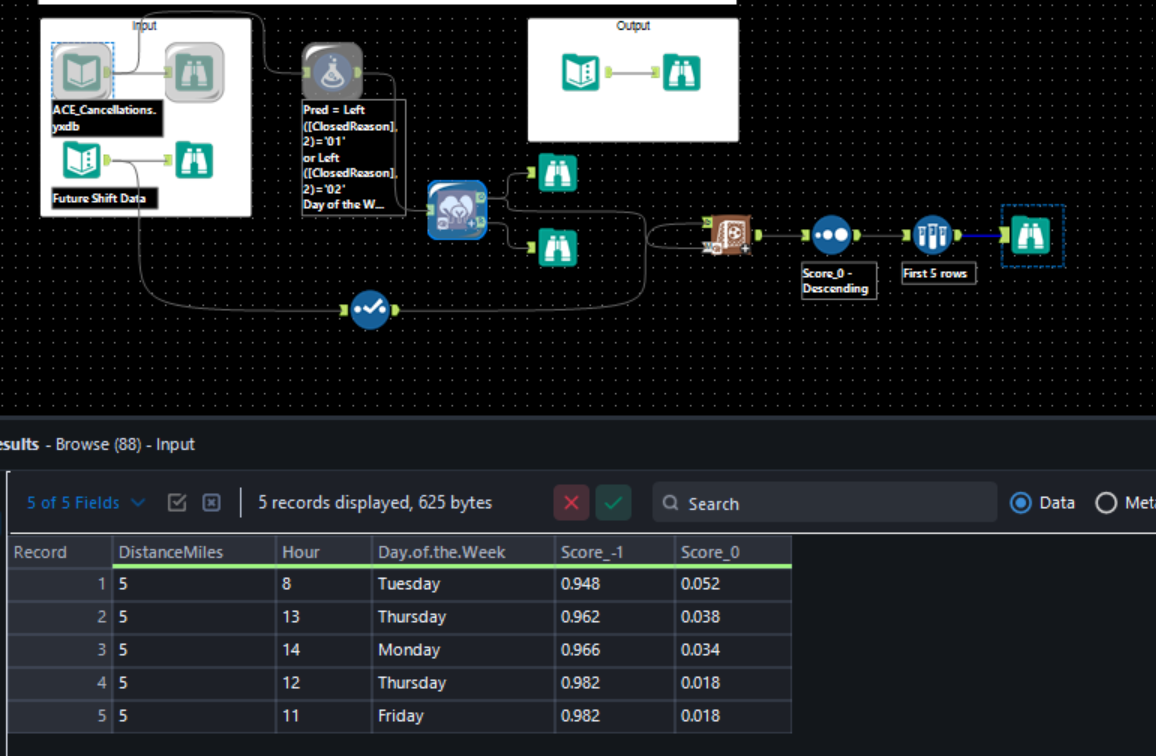The width and height of the screenshot is (1156, 756).
Task: Select the Data radio button
Action: (1021, 503)
